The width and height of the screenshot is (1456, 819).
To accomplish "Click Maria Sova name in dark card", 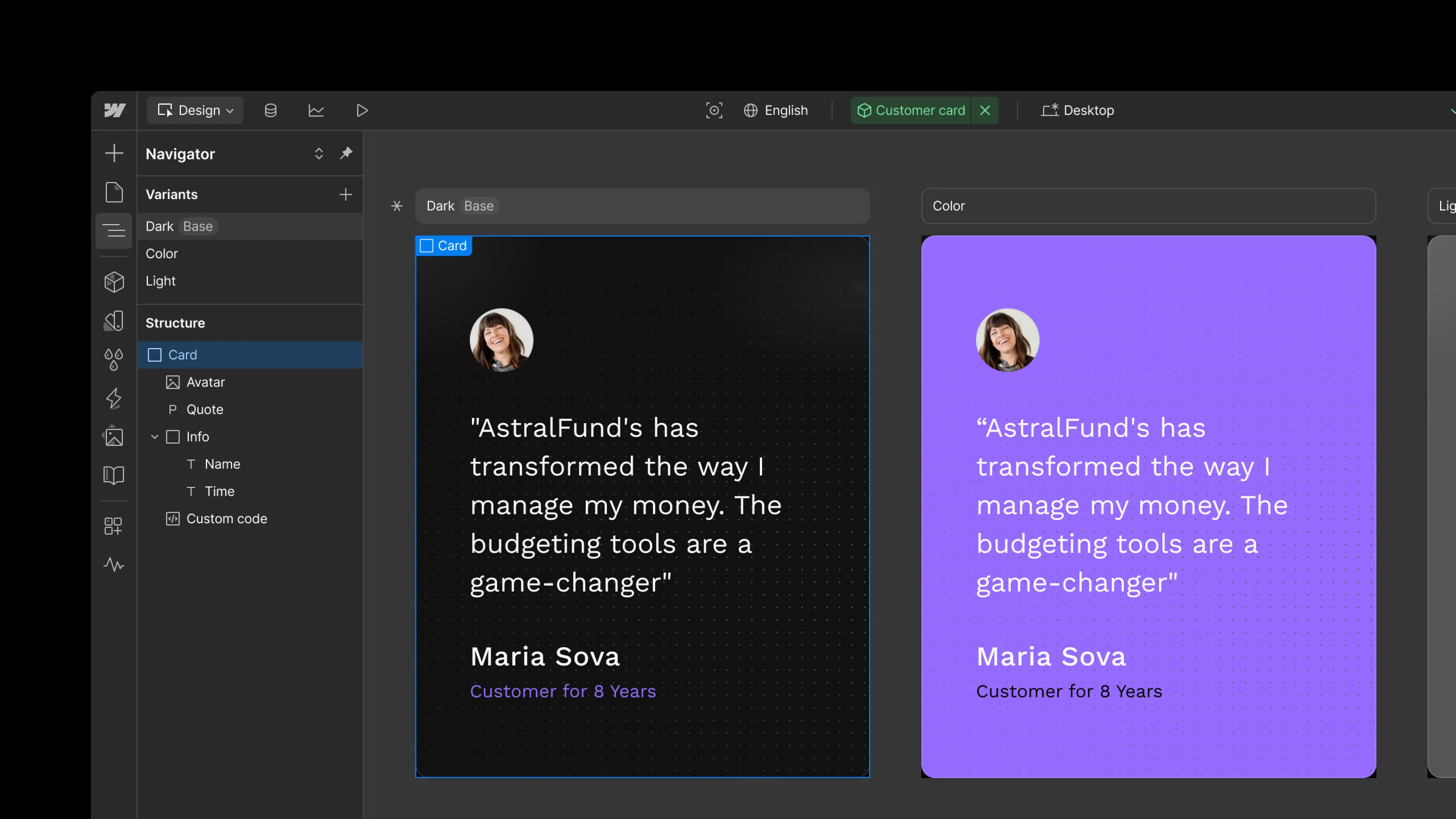I will (546, 657).
